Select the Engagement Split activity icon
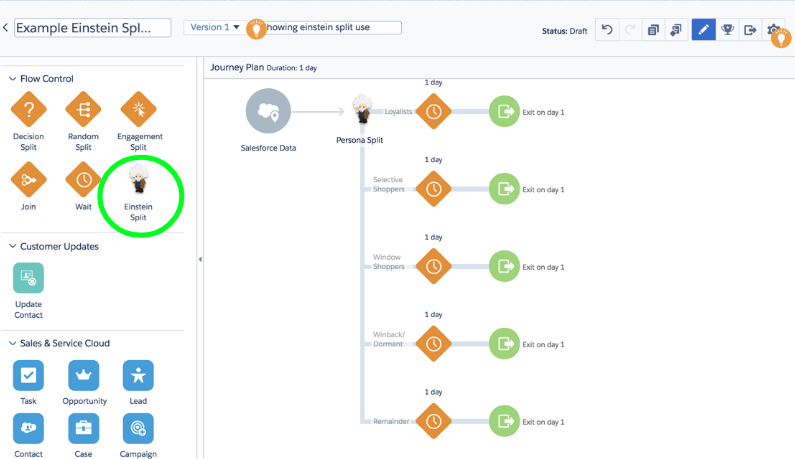Viewport: 795px width, 459px height. [x=138, y=109]
